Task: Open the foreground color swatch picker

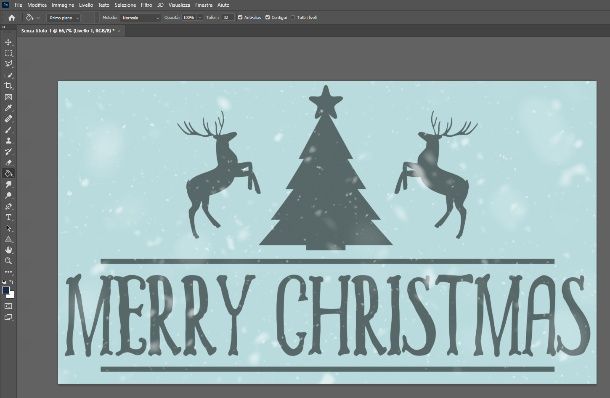Action: (5, 290)
